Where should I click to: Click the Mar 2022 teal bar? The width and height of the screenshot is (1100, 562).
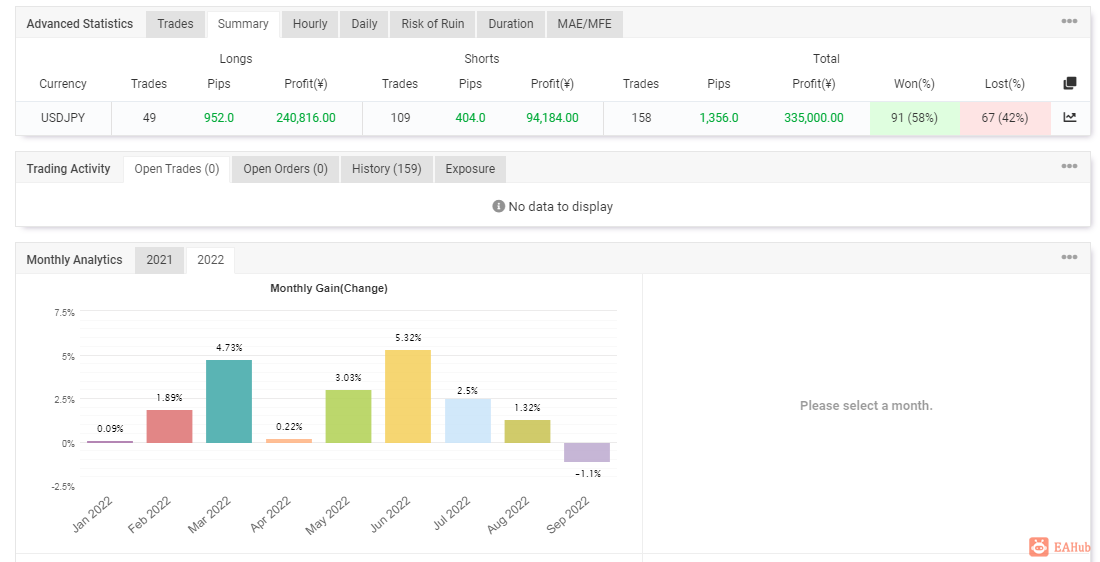[x=229, y=402]
